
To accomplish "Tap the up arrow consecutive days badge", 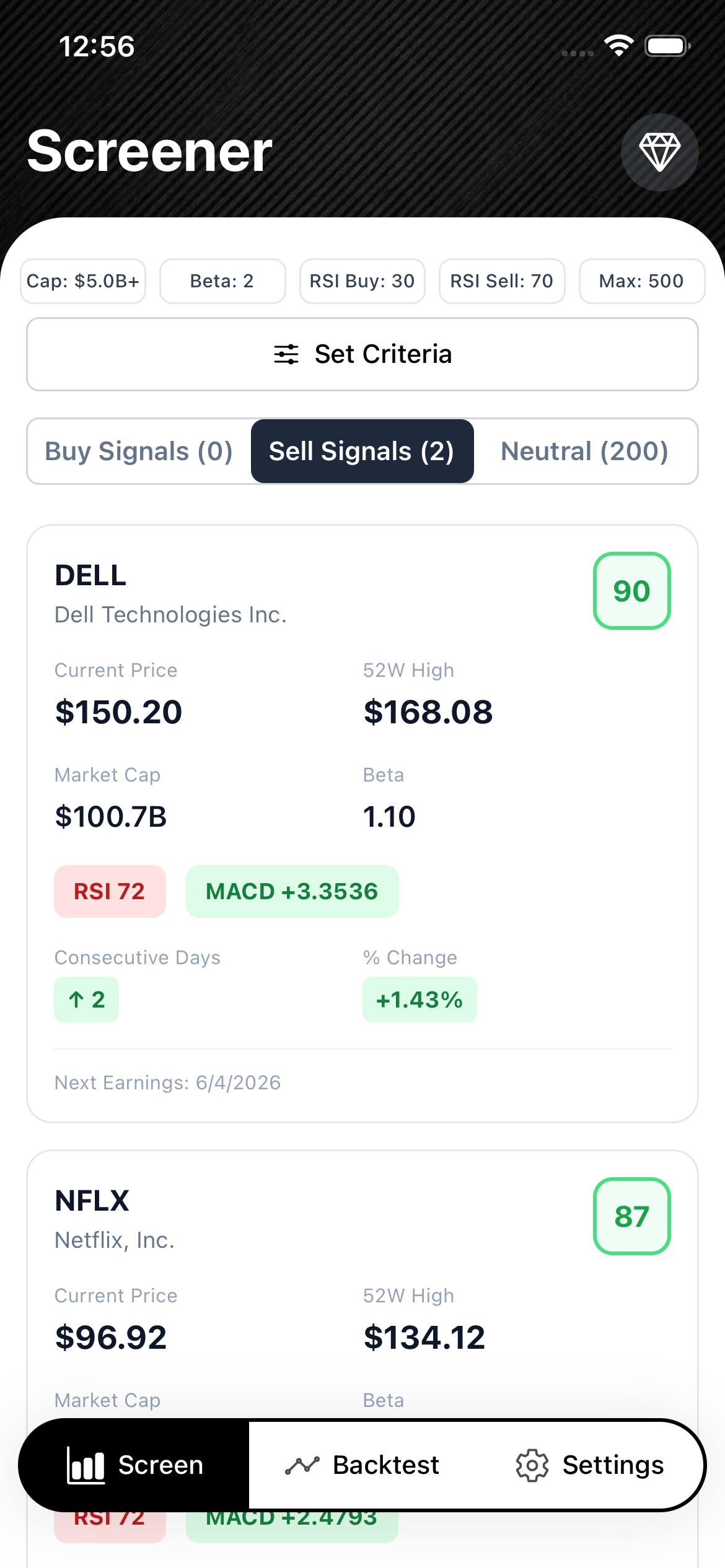I will tap(86, 1000).
